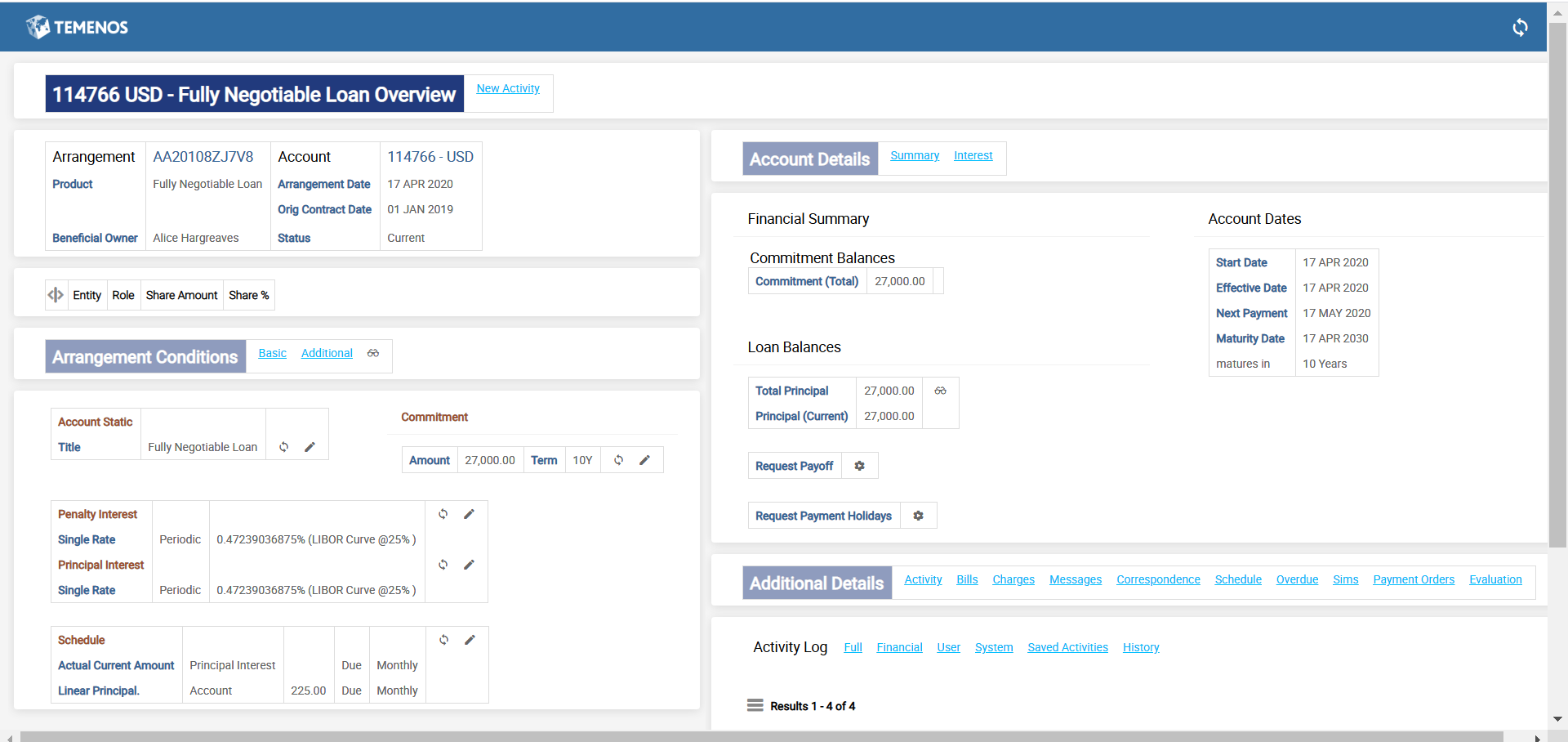Click the renew icon beside Commitment Term
This screenshot has height=742, width=1568.
(x=618, y=460)
